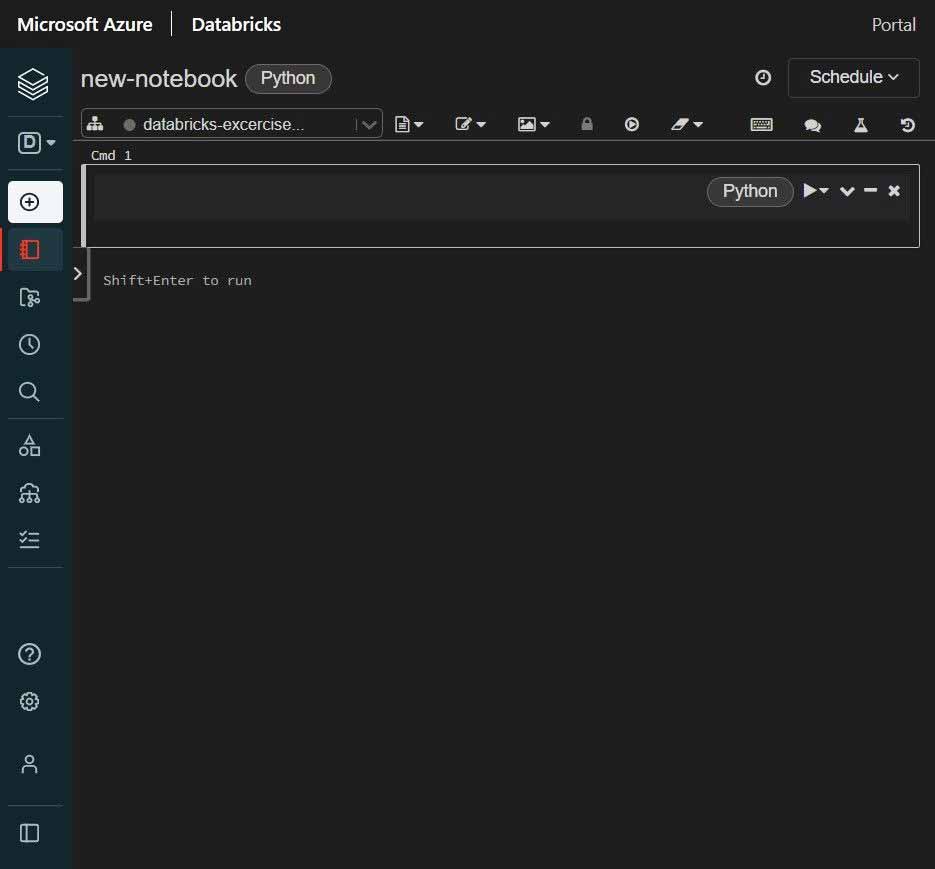935x869 pixels.
Task: Click the Python language badge in Cmd 1
Action: coord(750,191)
